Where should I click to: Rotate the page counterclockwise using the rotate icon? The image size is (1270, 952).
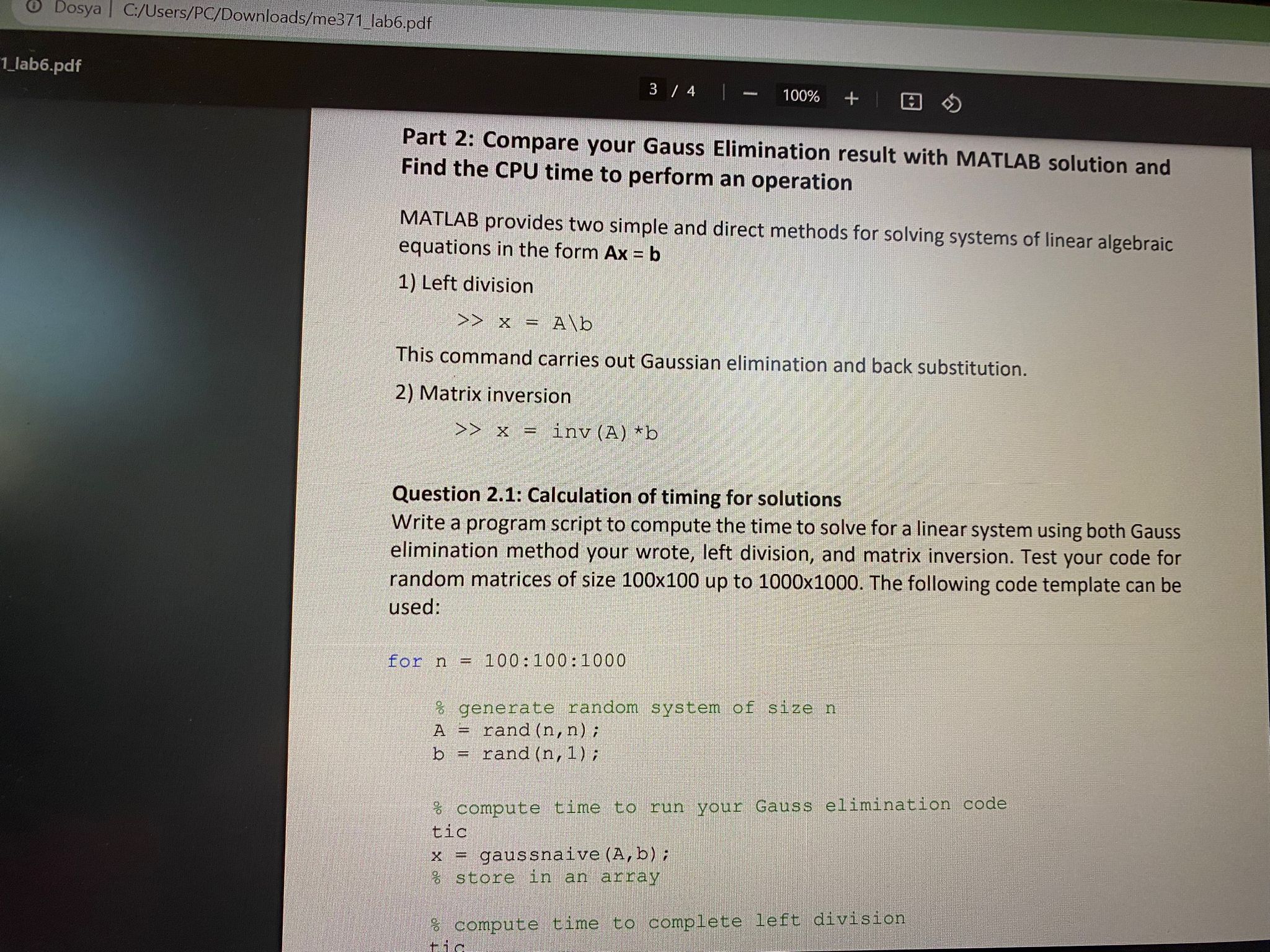[x=951, y=103]
